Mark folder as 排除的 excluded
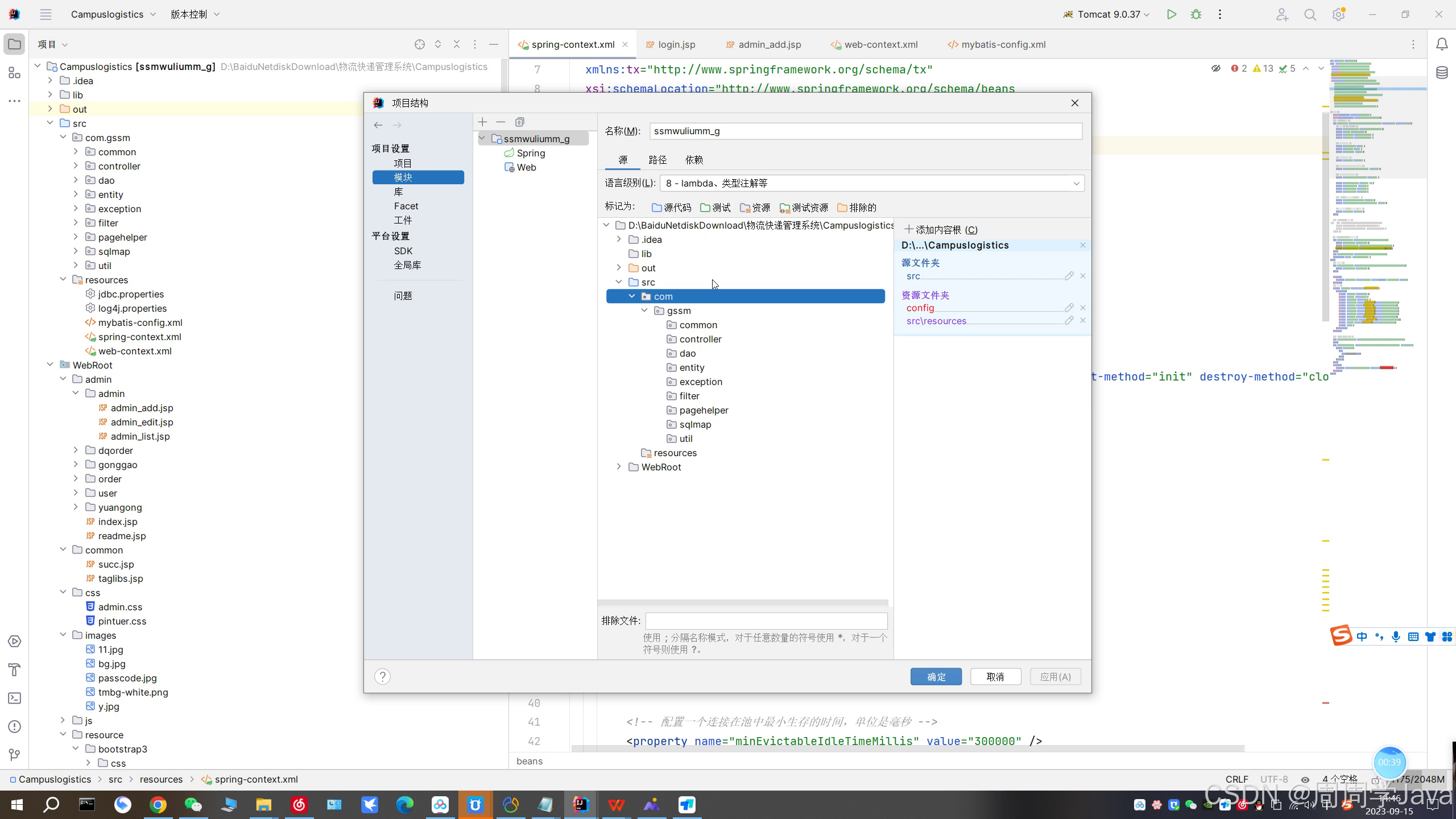Image resolution: width=1456 pixels, height=819 pixels. [857, 208]
